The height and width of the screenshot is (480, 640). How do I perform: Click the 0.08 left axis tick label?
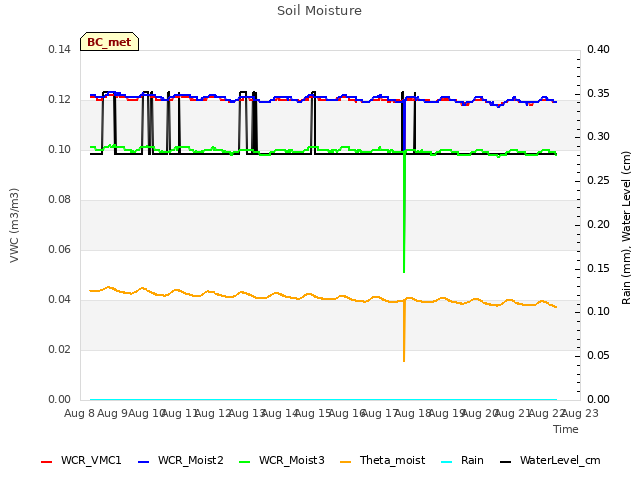click(60, 200)
